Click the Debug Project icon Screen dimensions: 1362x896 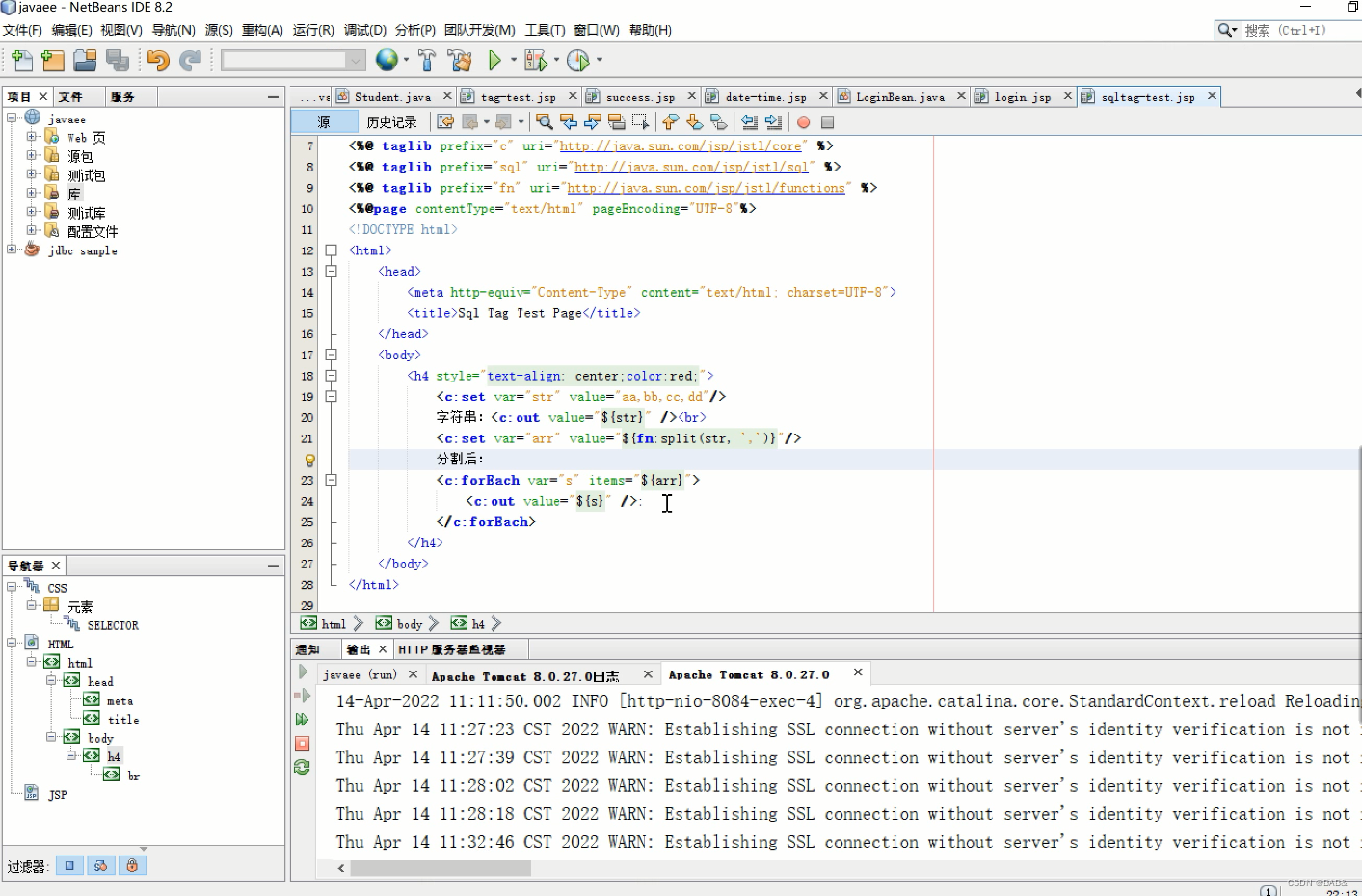click(x=536, y=61)
